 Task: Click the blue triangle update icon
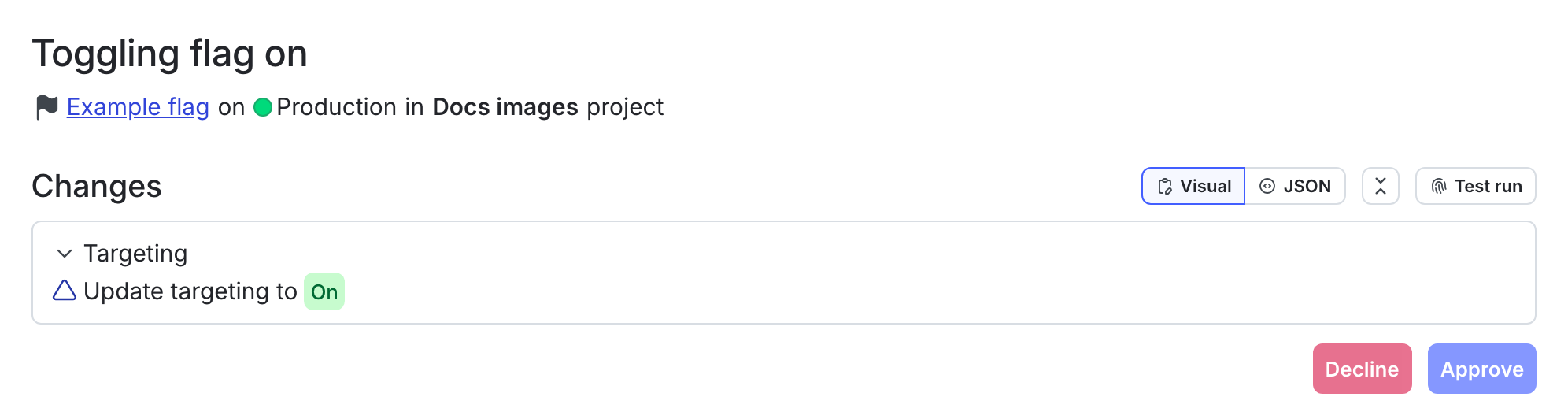tap(65, 291)
